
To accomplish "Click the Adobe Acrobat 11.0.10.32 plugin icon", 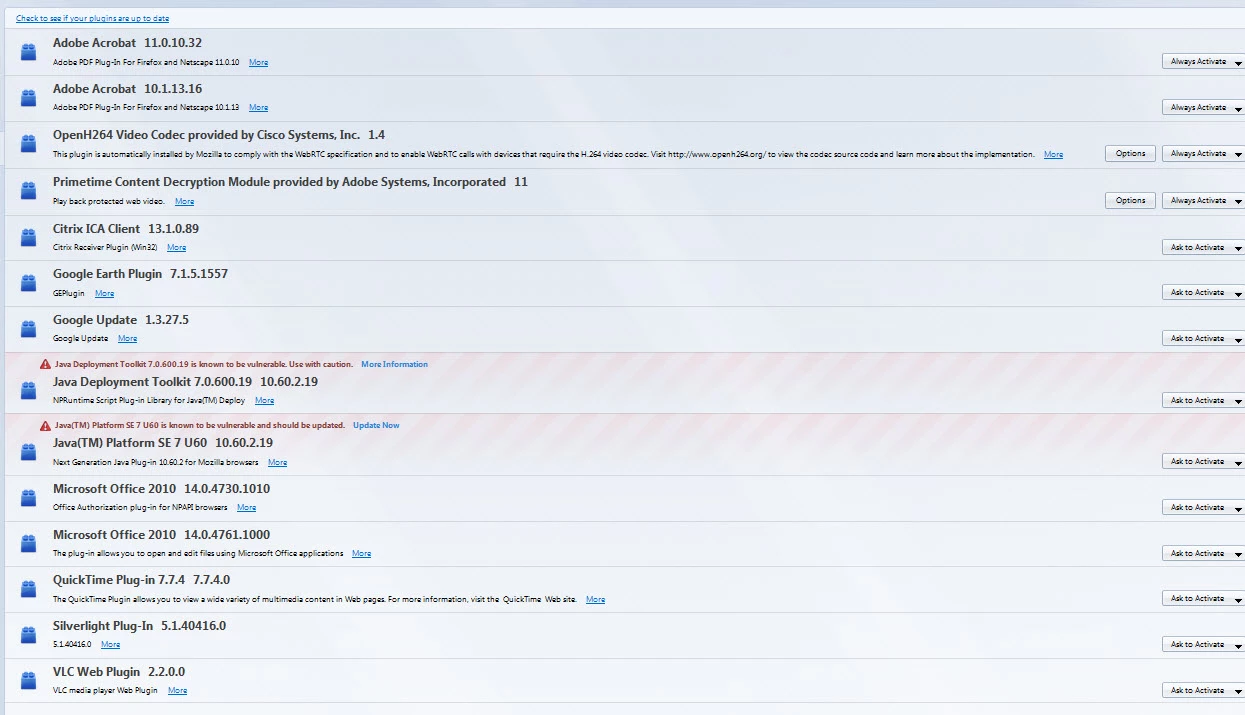I will click(x=29, y=51).
